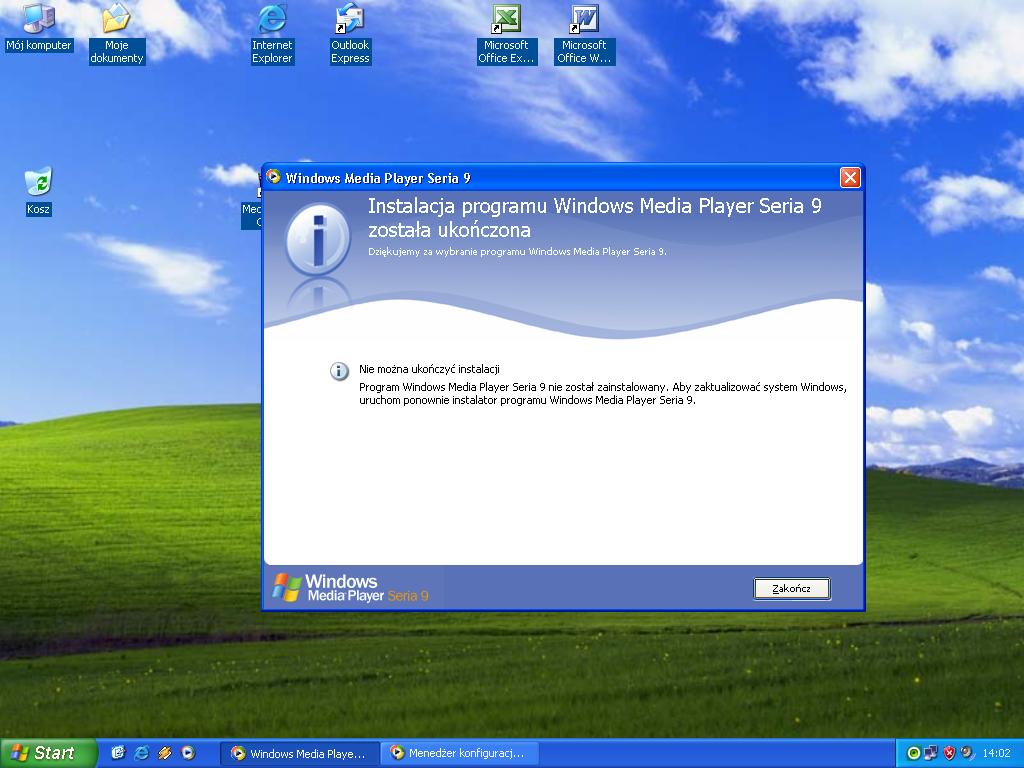Click the 14:02 system clock
The image size is (1024, 768).
coord(997,754)
